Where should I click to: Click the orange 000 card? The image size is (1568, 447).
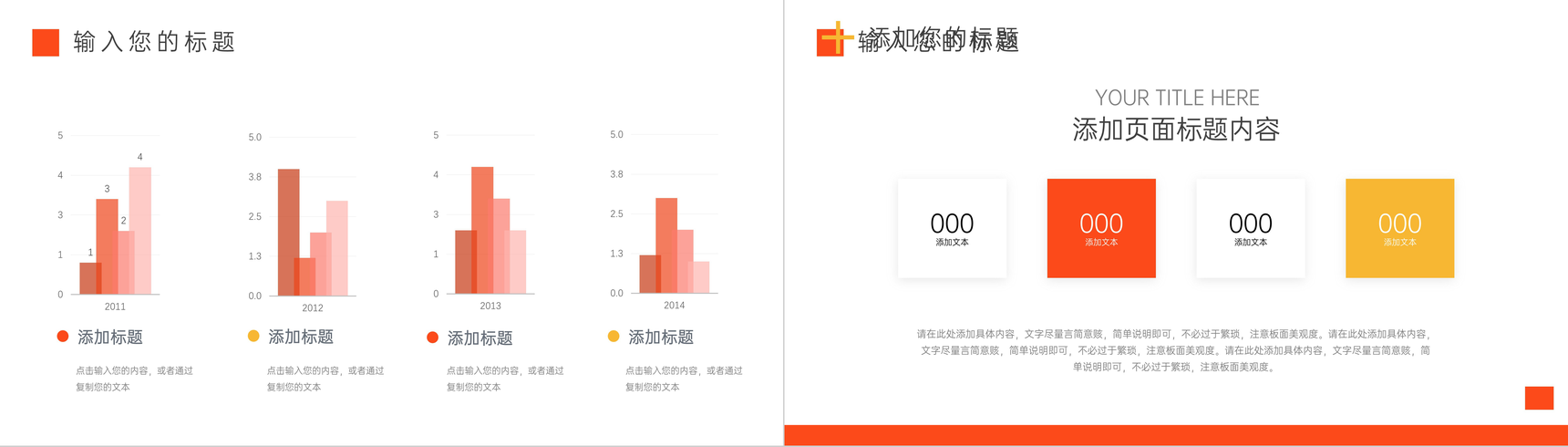(1101, 228)
